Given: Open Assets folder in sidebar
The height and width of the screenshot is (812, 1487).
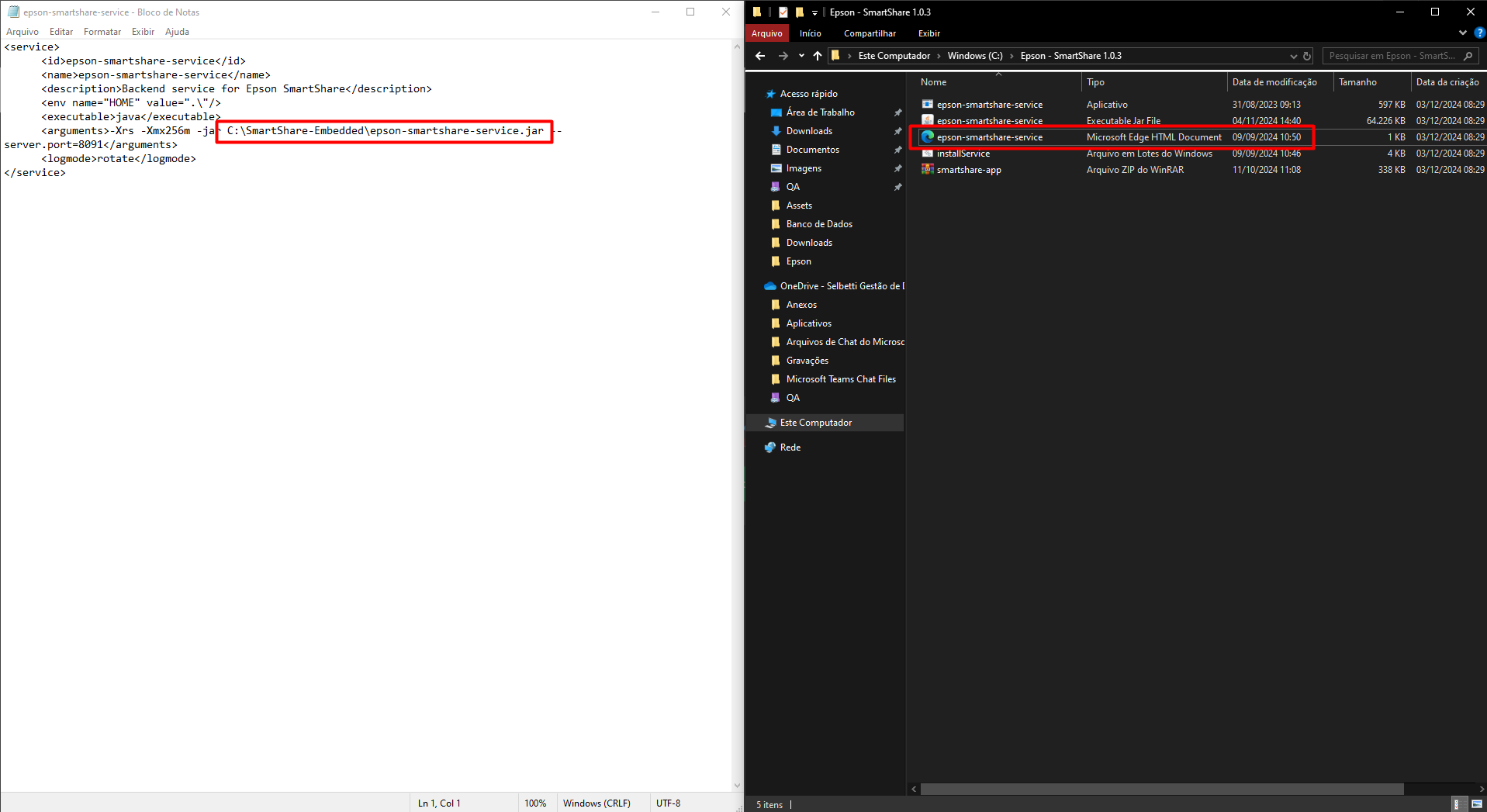Looking at the screenshot, I should [799, 206].
